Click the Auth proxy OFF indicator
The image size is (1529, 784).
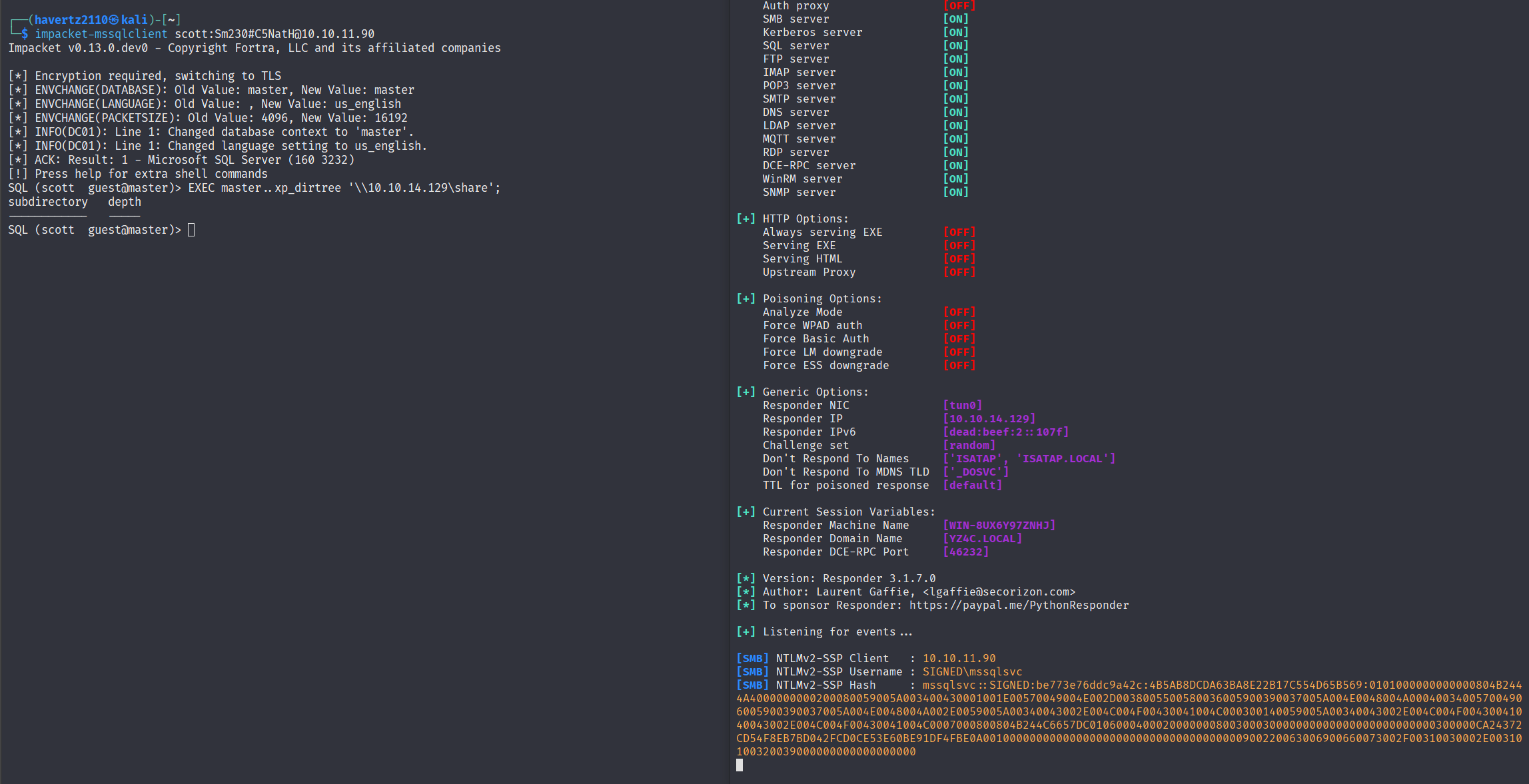pyautogui.click(x=959, y=6)
